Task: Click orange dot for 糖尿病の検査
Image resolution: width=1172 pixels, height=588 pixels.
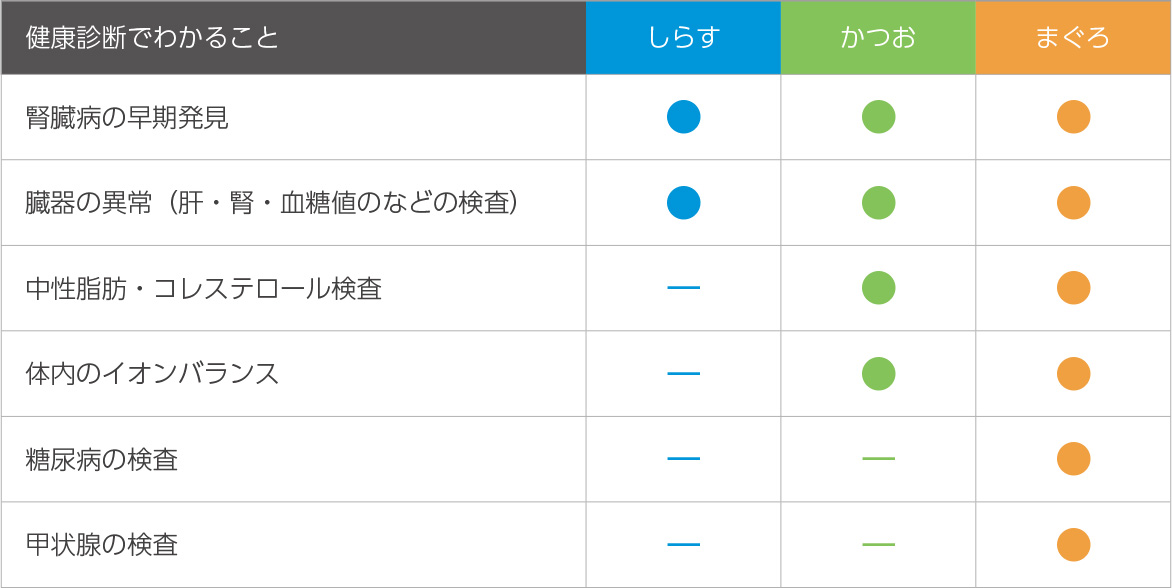Action: click(1073, 459)
